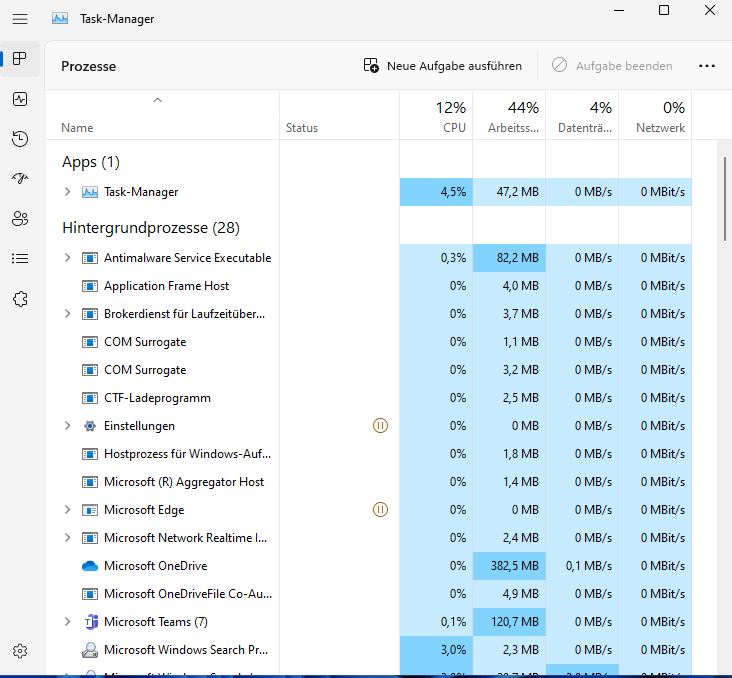Image resolution: width=732 pixels, height=678 pixels.
Task: Select the COM Surrogate row with 3,2 MB
Action: pos(369,370)
